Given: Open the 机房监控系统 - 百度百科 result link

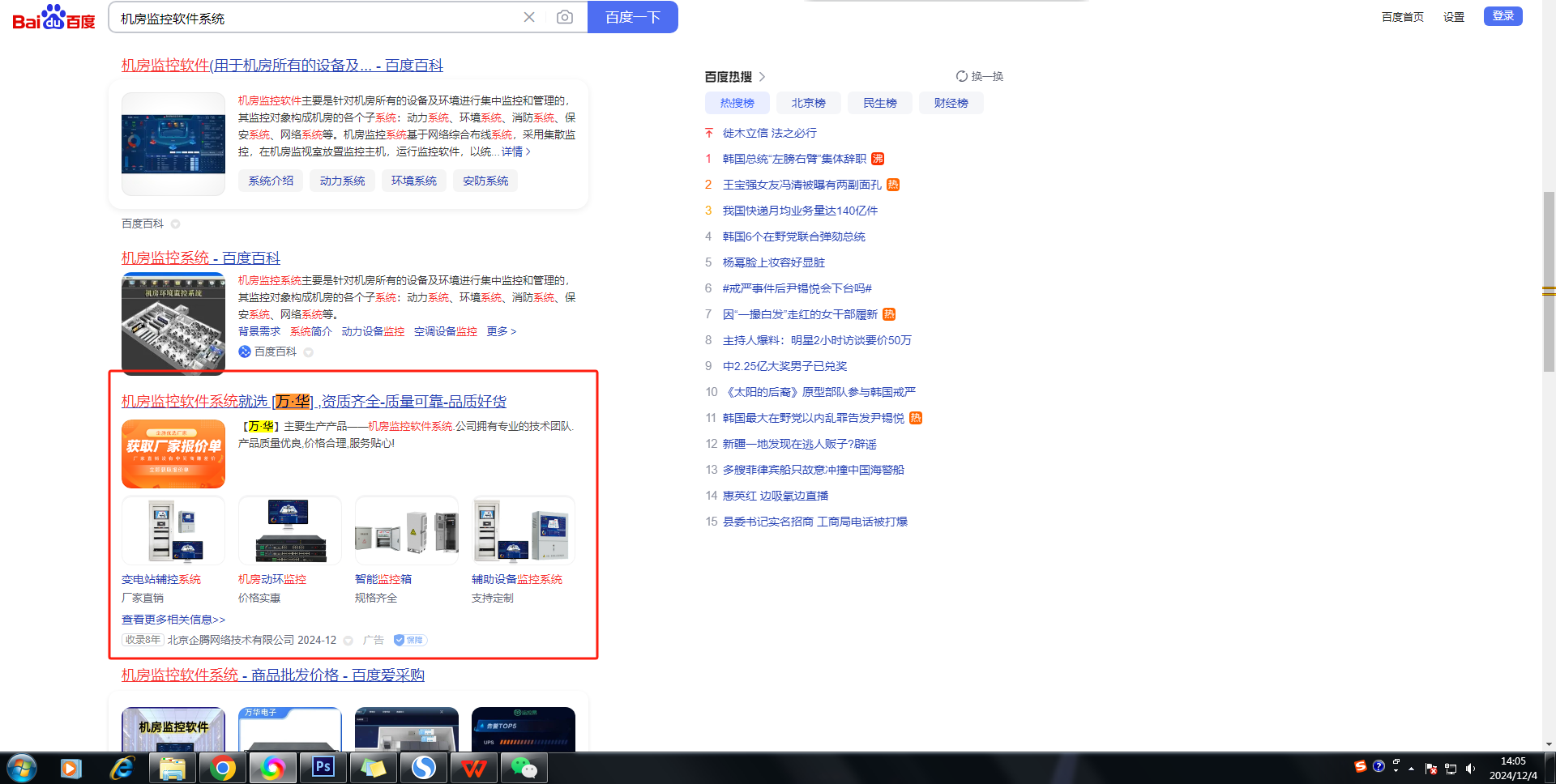Looking at the screenshot, I should click(200, 258).
